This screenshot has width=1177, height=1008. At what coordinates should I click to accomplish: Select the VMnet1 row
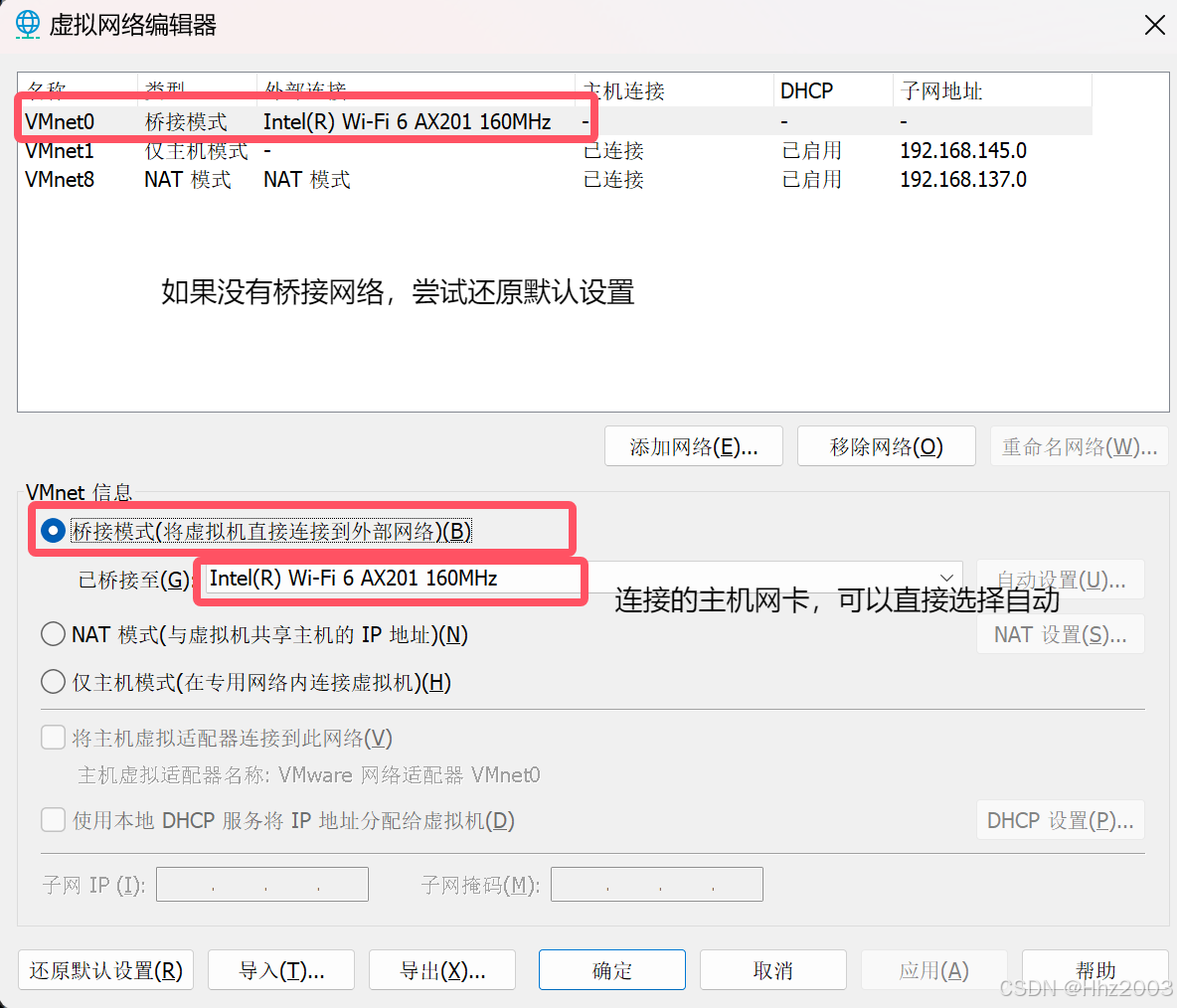[556, 151]
